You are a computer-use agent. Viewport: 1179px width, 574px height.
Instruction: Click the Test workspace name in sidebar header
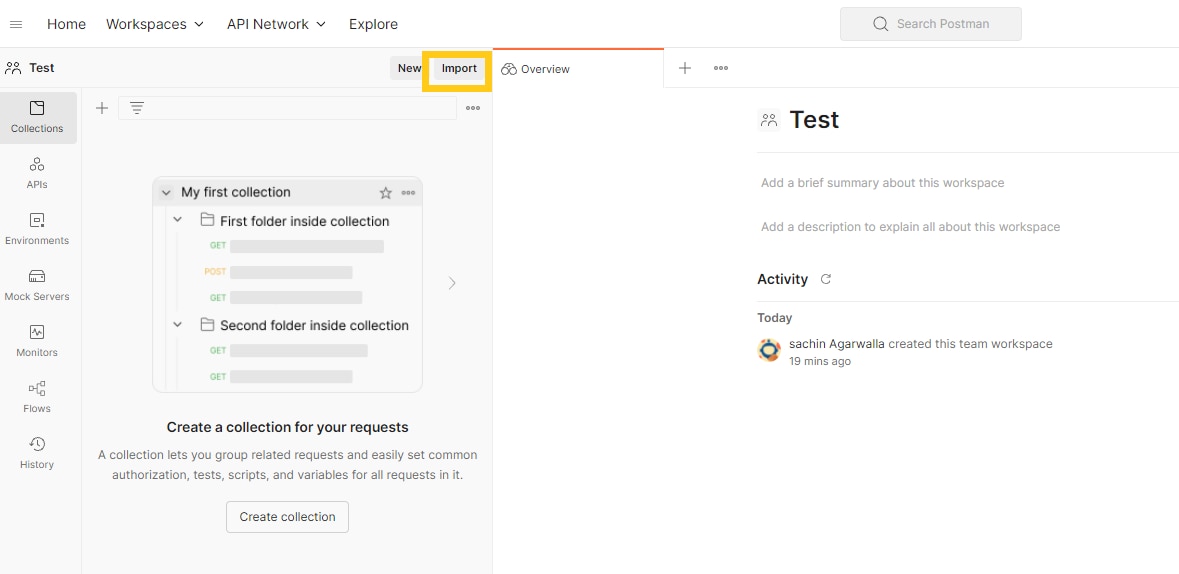[41, 68]
